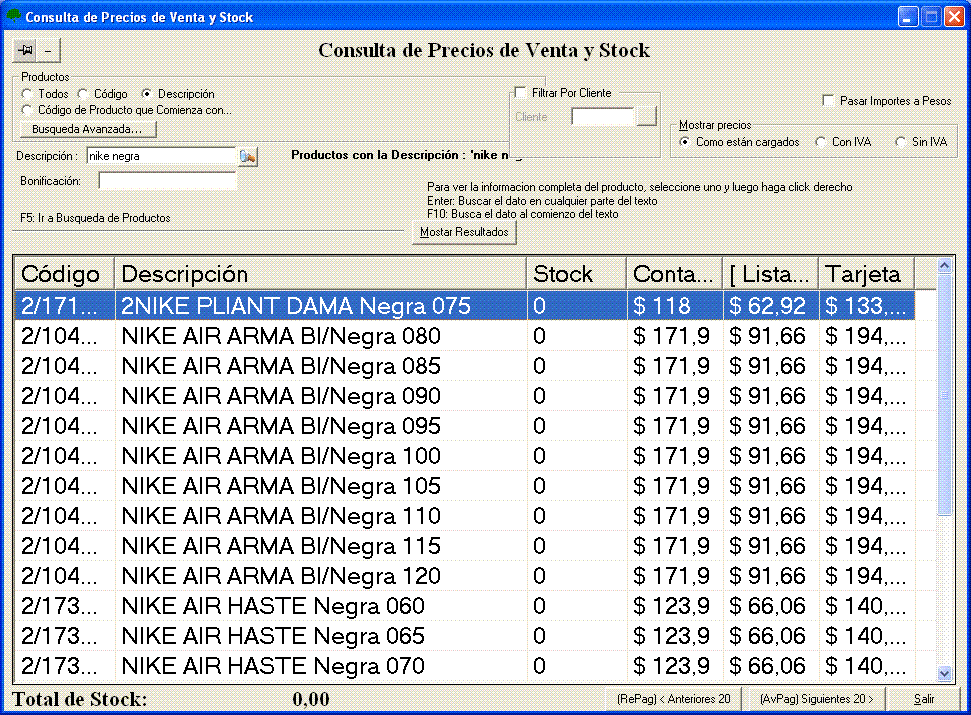
Task: Choose the Sin IVA price option
Action: [900, 142]
